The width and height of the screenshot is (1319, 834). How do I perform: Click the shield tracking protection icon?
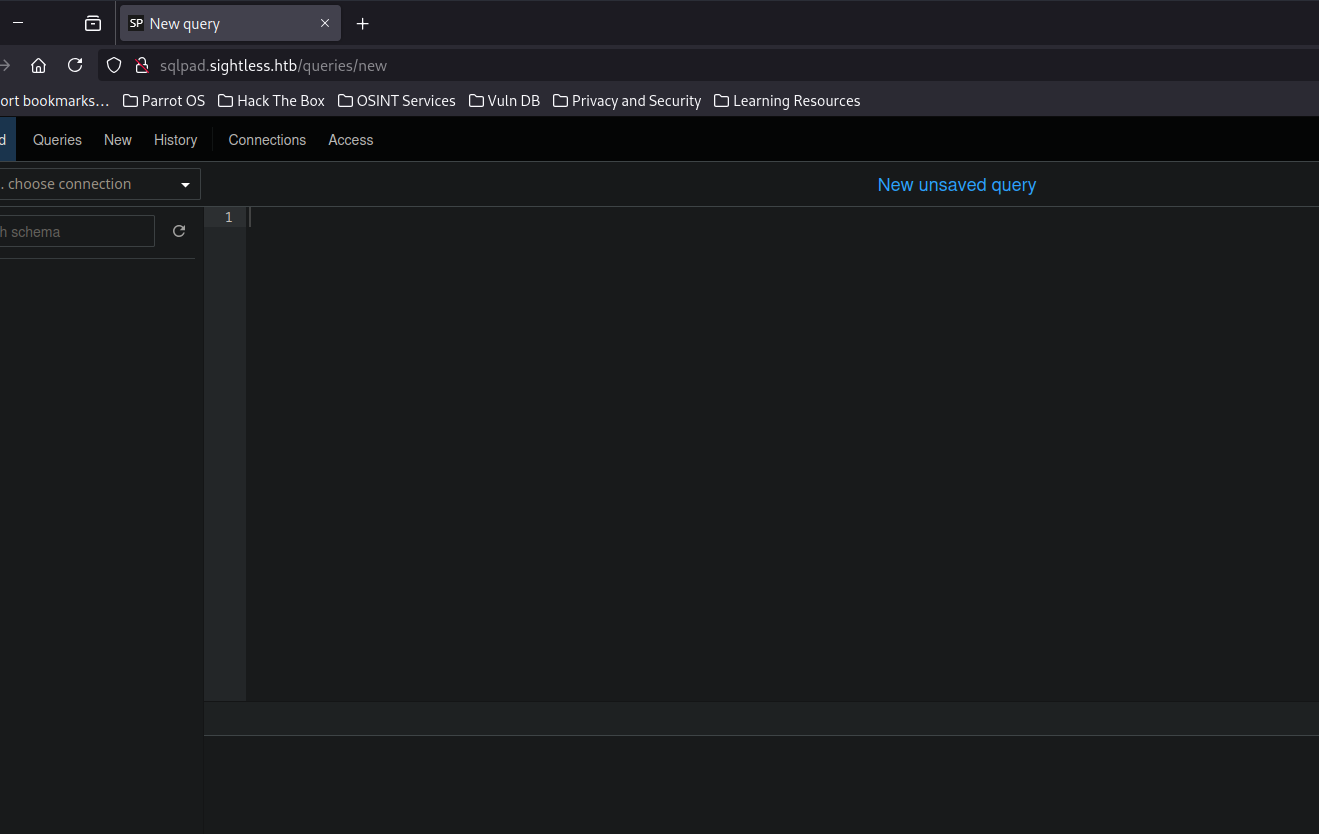(x=114, y=65)
